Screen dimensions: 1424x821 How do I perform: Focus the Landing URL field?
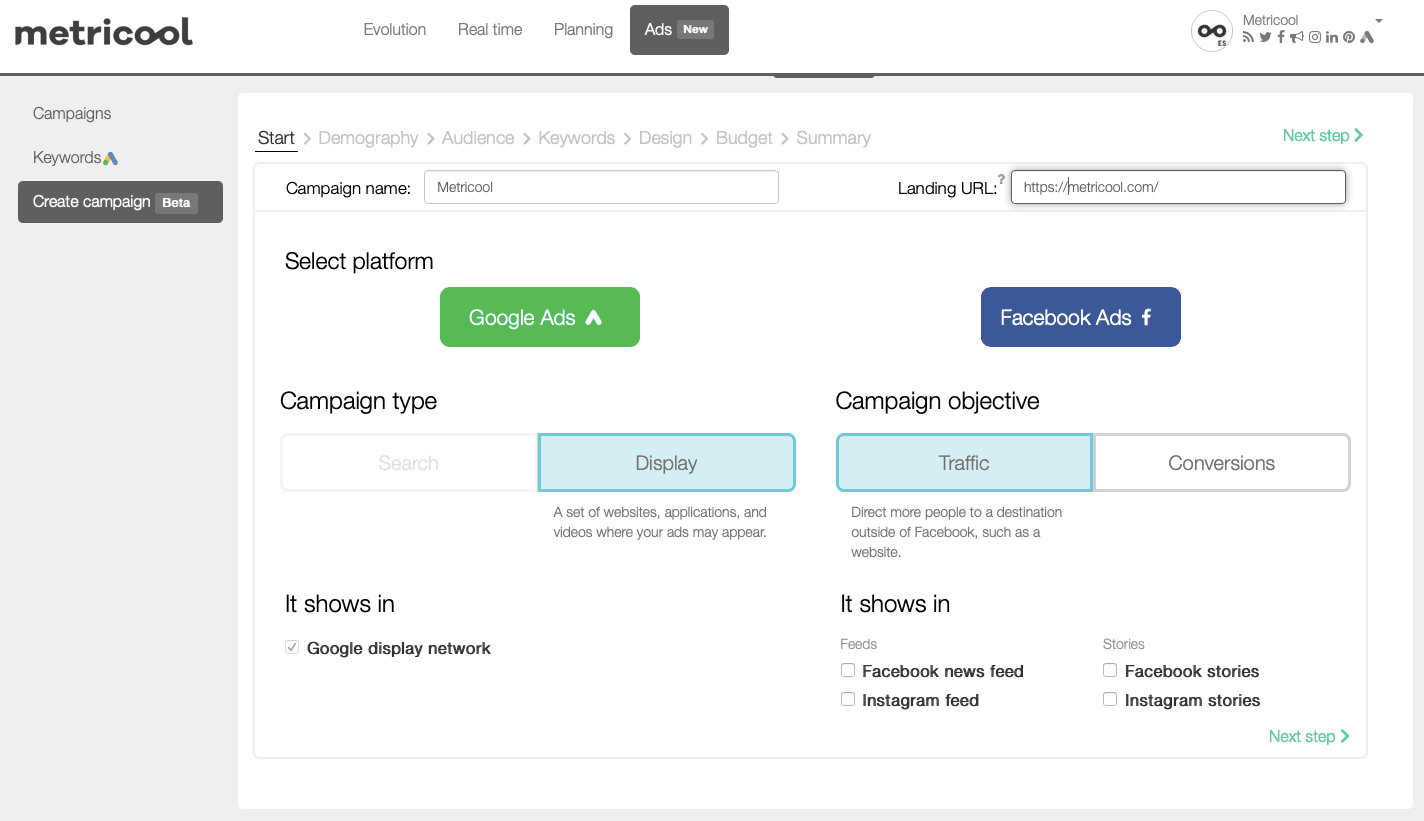(1178, 187)
